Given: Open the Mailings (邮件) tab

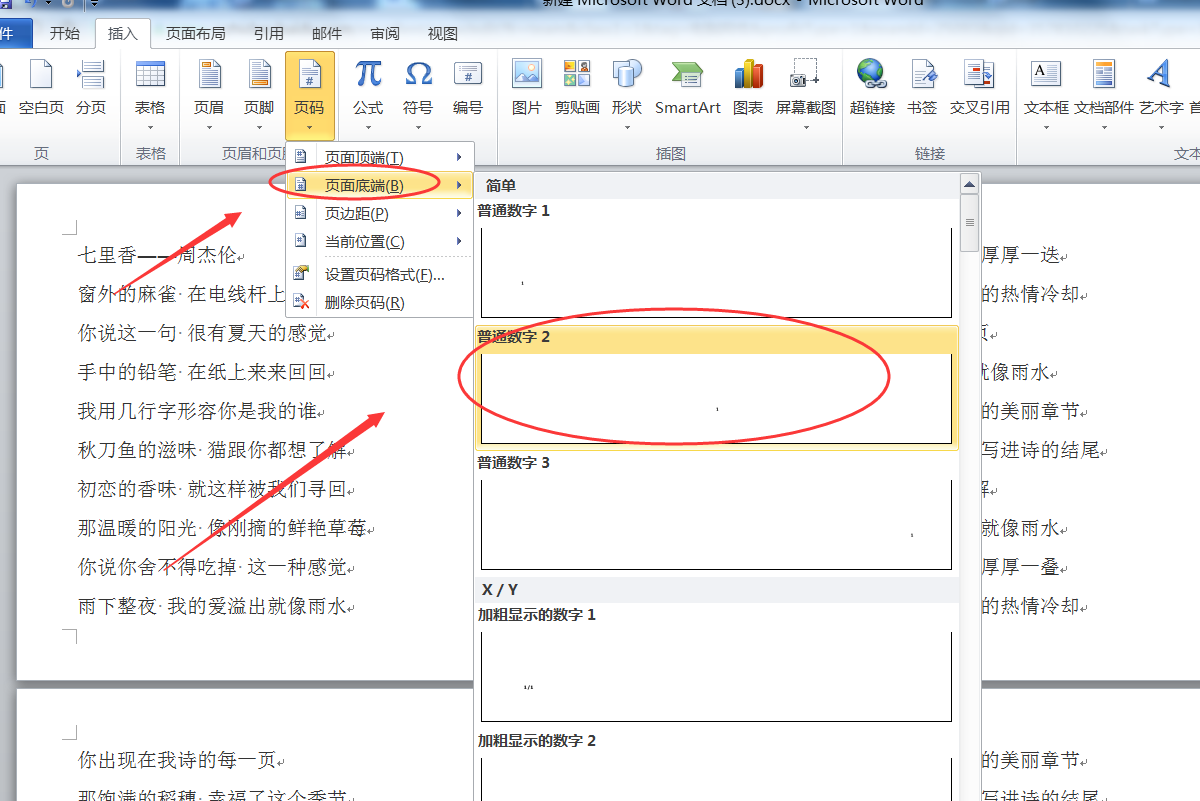Looking at the screenshot, I should click(326, 33).
